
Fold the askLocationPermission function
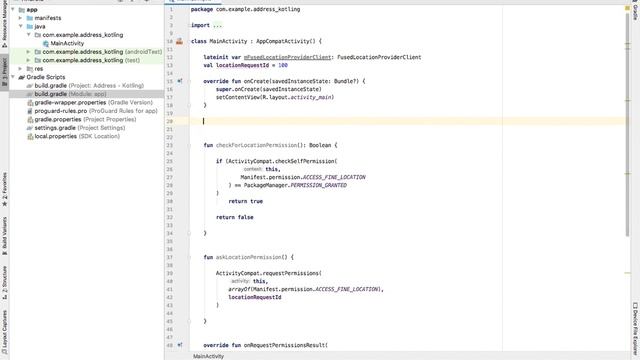tap(189, 257)
